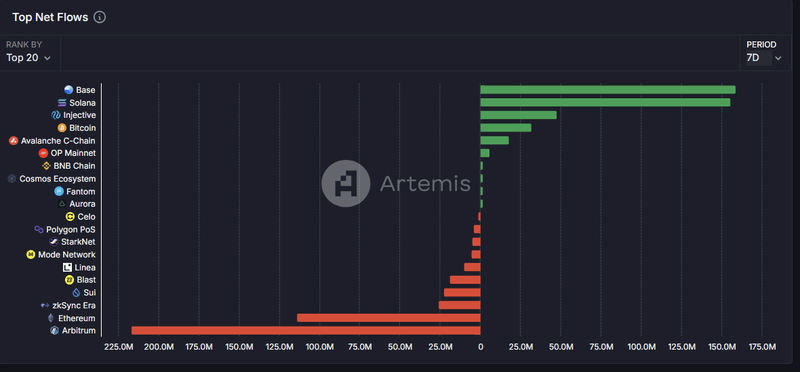
Task: Open the Period 7D dropdown
Action: [764, 53]
